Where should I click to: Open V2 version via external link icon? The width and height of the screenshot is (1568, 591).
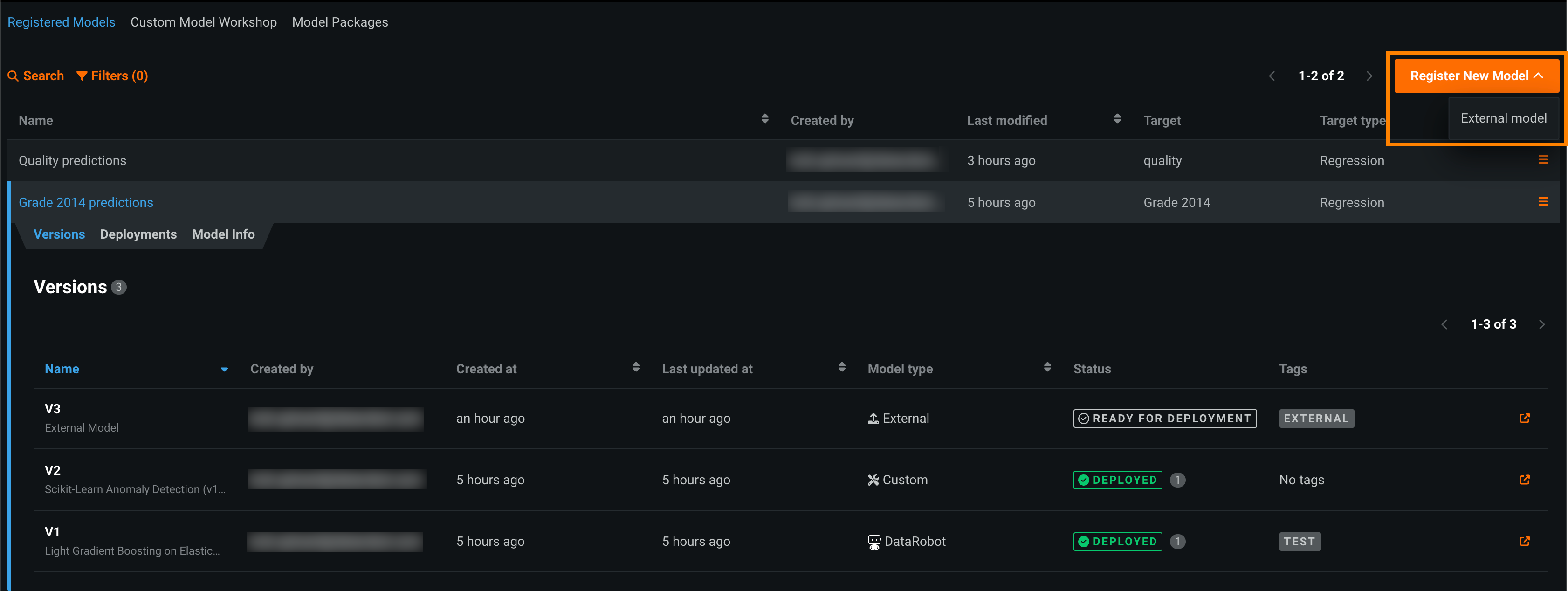(x=1524, y=480)
